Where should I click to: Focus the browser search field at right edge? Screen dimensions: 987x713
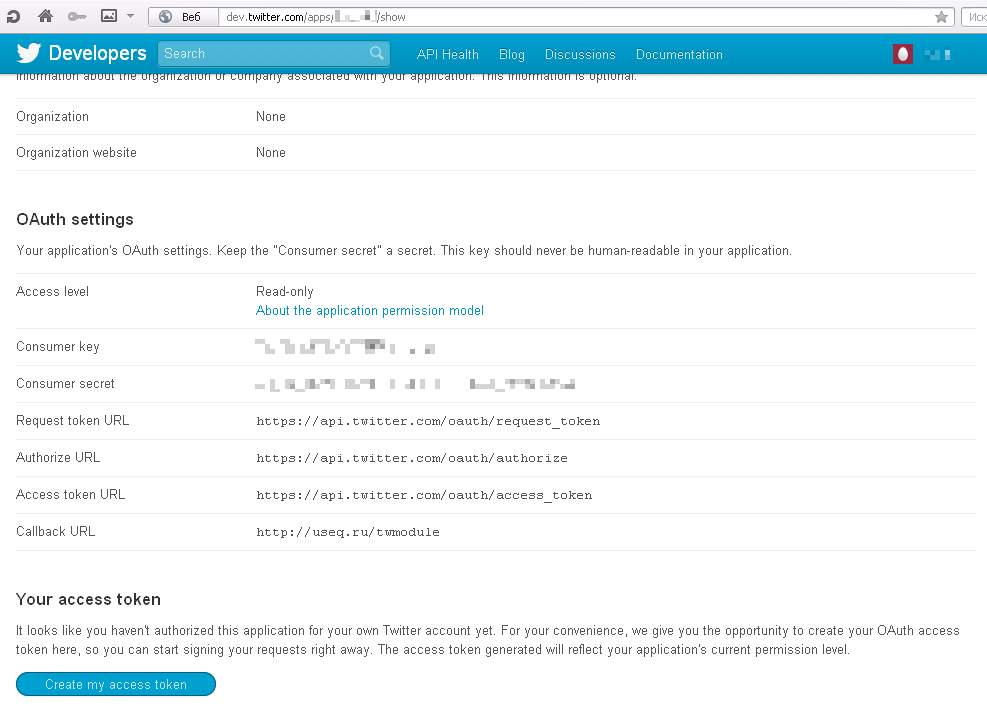tap(974, 17)
